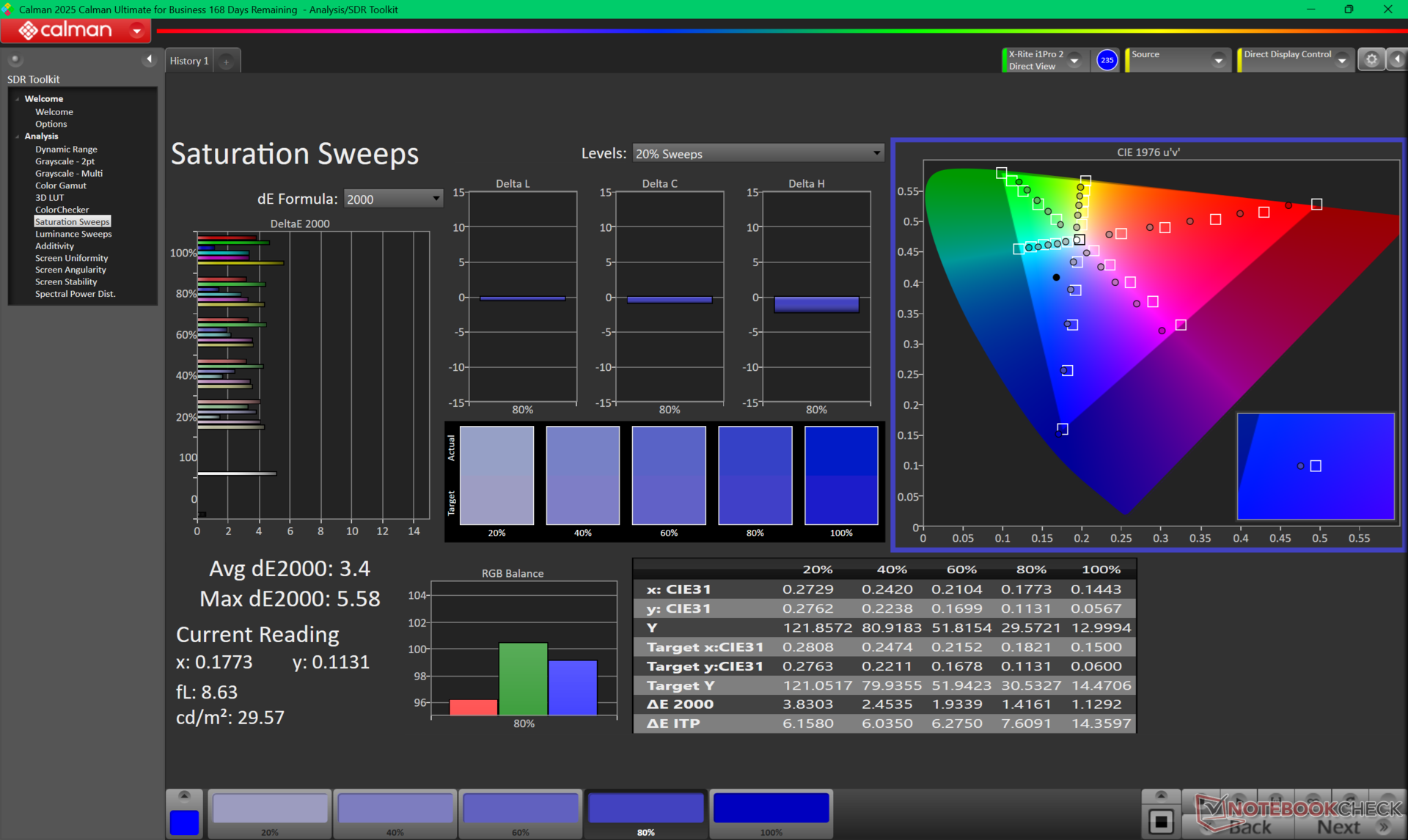The height and width of the screenshot is (840, 1408).
Task: Open ColorChecker in the Analysis list
Action: point(62,210)
